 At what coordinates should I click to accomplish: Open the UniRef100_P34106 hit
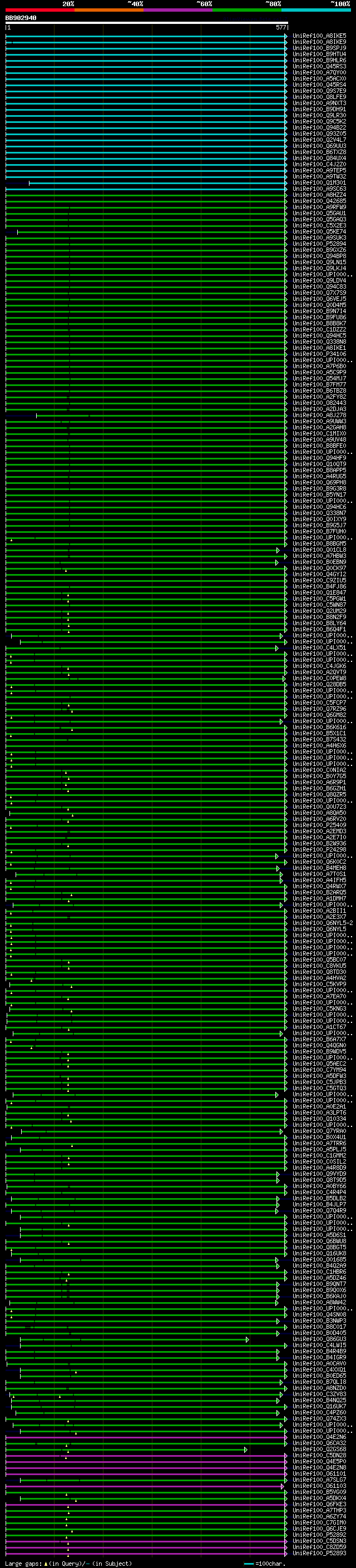pos(319,354)
